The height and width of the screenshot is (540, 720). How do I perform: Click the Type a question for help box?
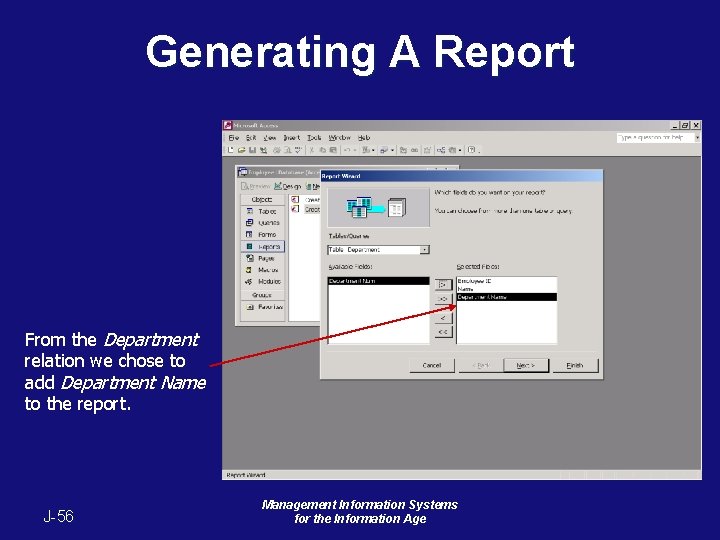[655, 137]
